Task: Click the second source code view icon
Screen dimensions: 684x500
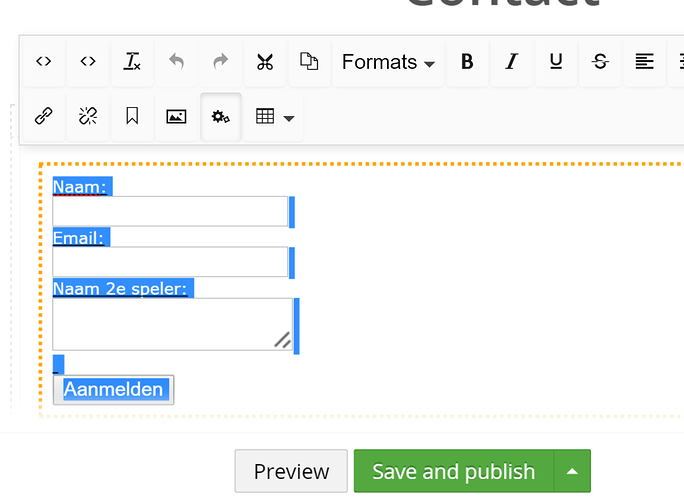Action: pyautogui.click(x=88, y=62)
